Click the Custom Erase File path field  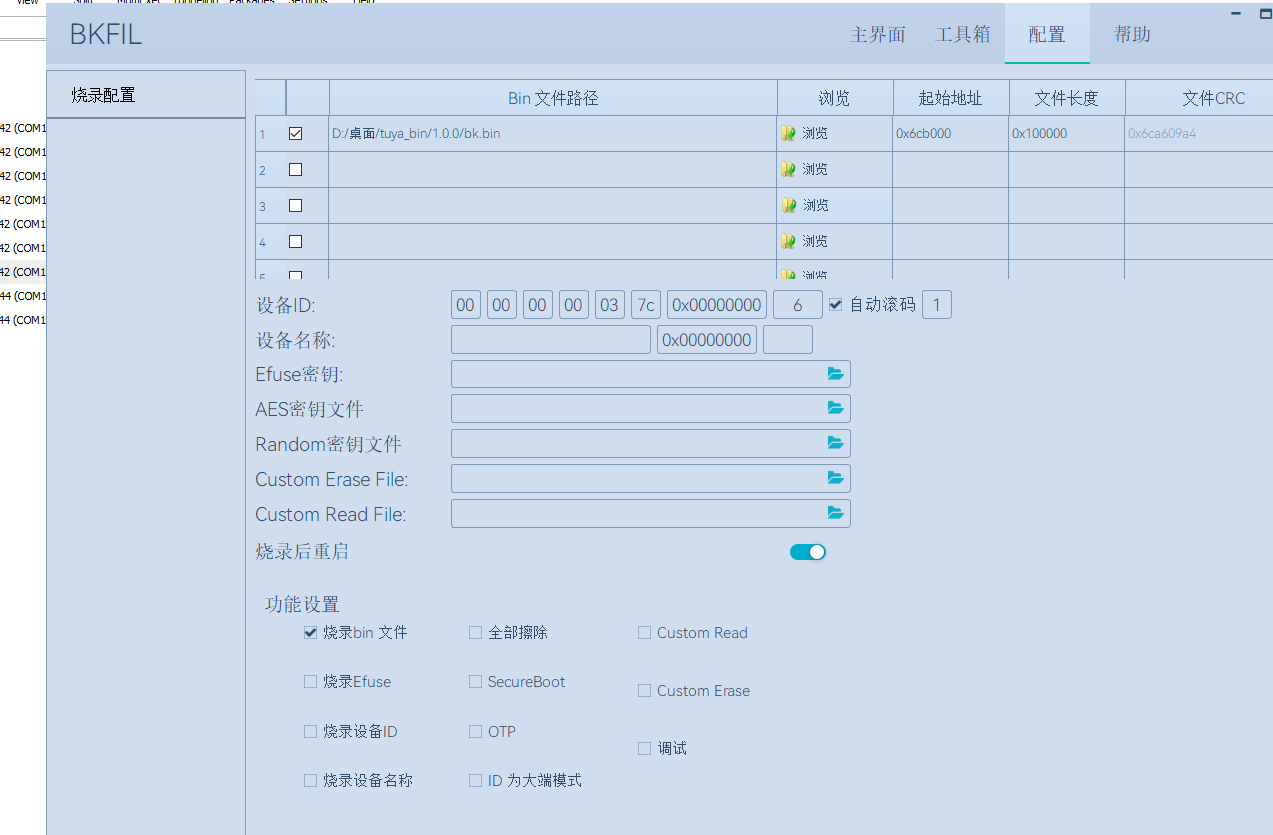(x=651, y=478)
